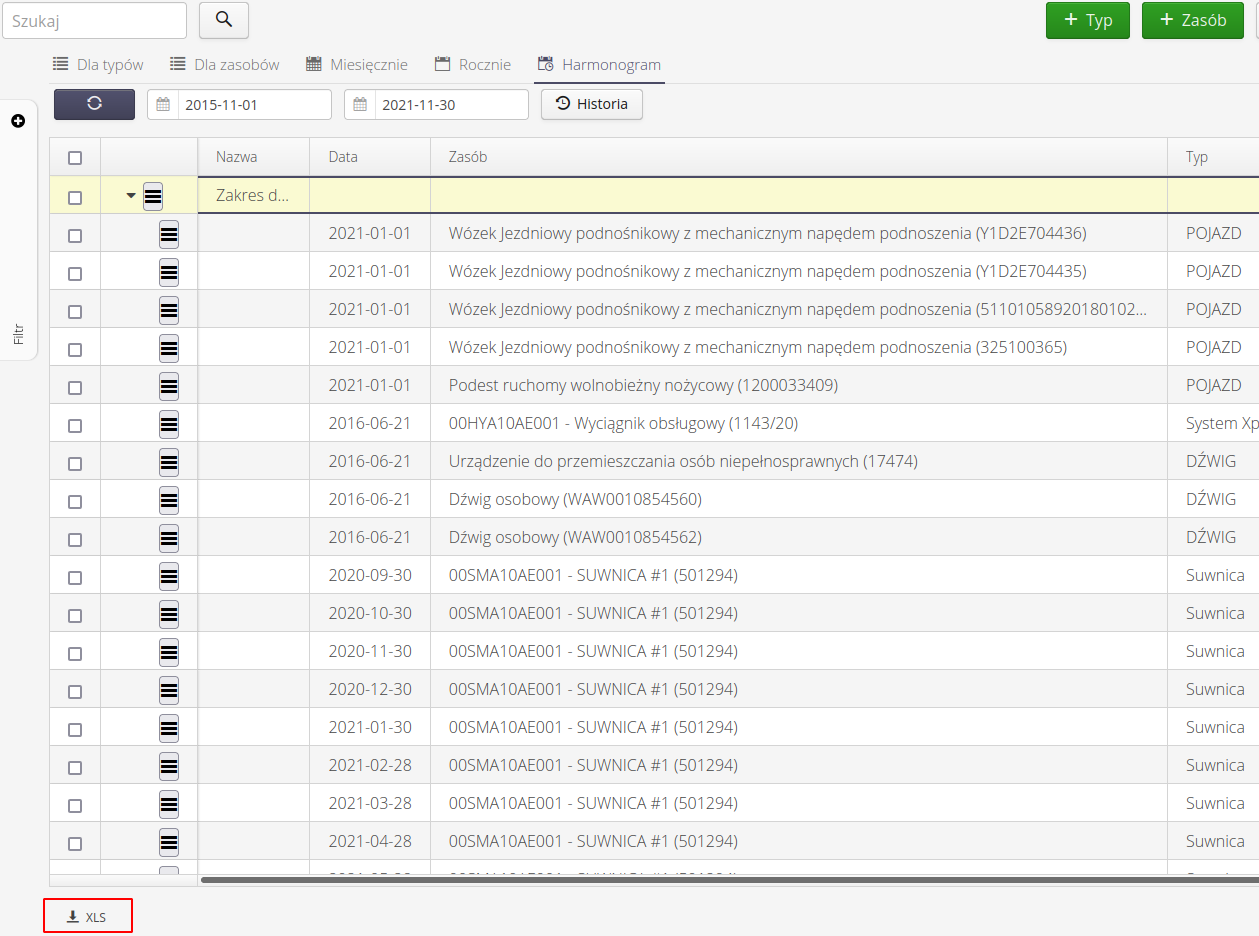The height and width of the screenshot is (936, 1259).
Task: Switch to the Miesięcznie tab
Action: coord(357,65)
